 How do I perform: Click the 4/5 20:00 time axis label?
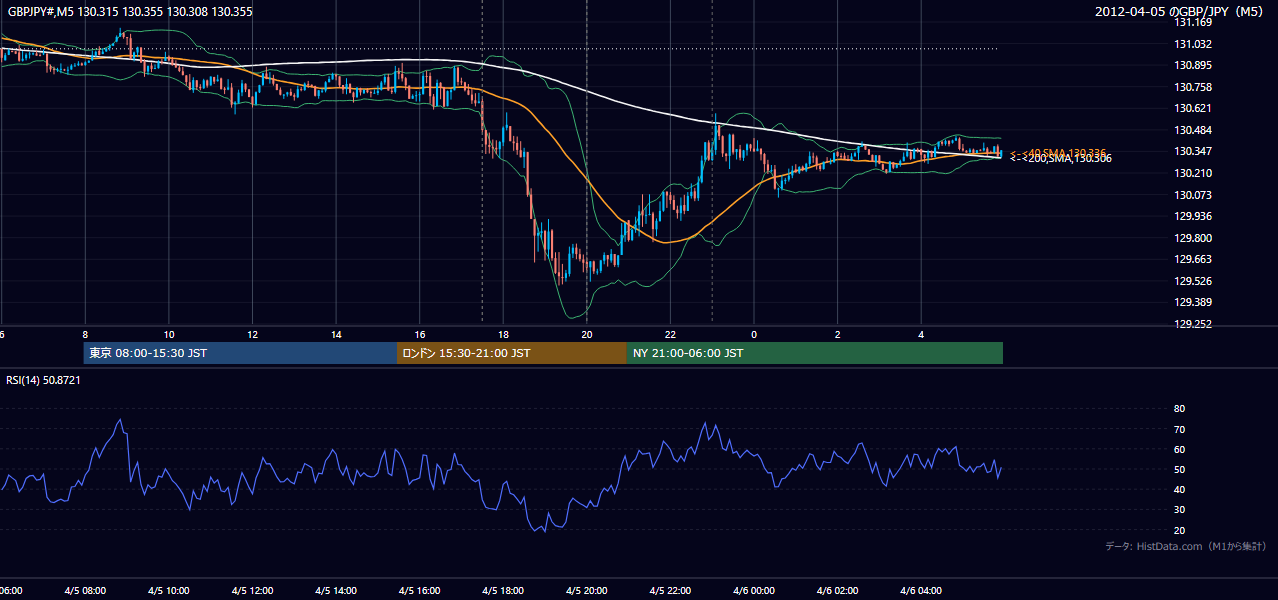(x=586, y=591)
